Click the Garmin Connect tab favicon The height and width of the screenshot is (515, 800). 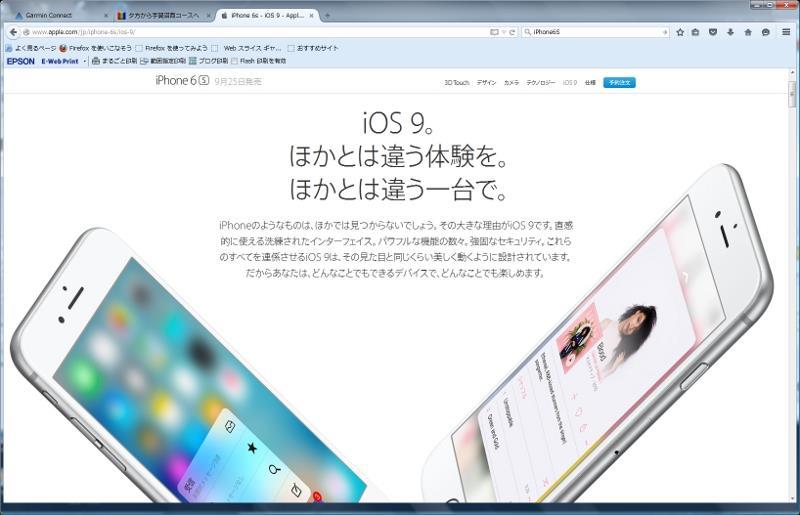[19, 16]
